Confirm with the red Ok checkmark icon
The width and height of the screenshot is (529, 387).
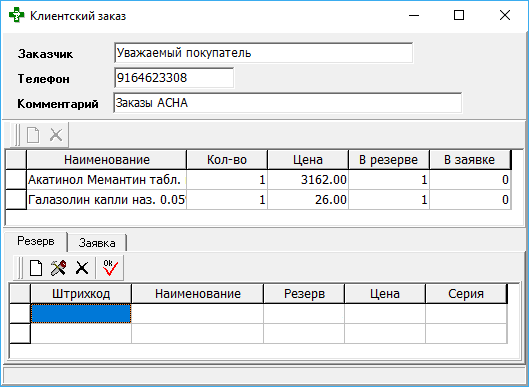[110, 268]
